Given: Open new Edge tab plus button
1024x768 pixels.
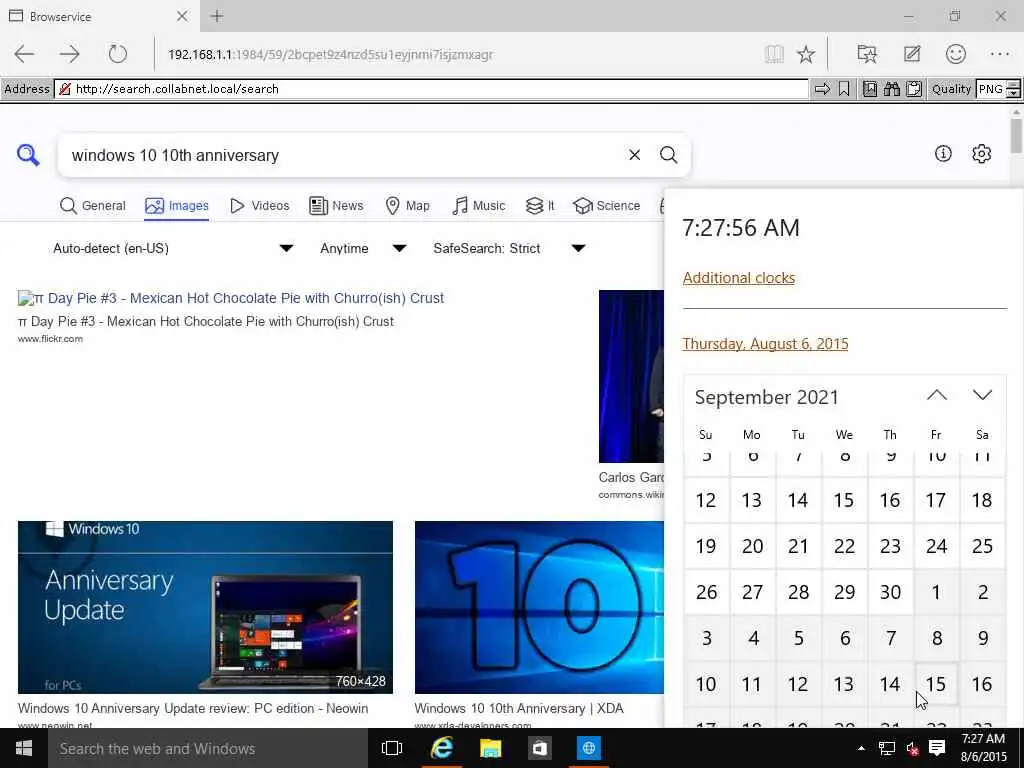Looking at the screenshot, I should [217, 16].
